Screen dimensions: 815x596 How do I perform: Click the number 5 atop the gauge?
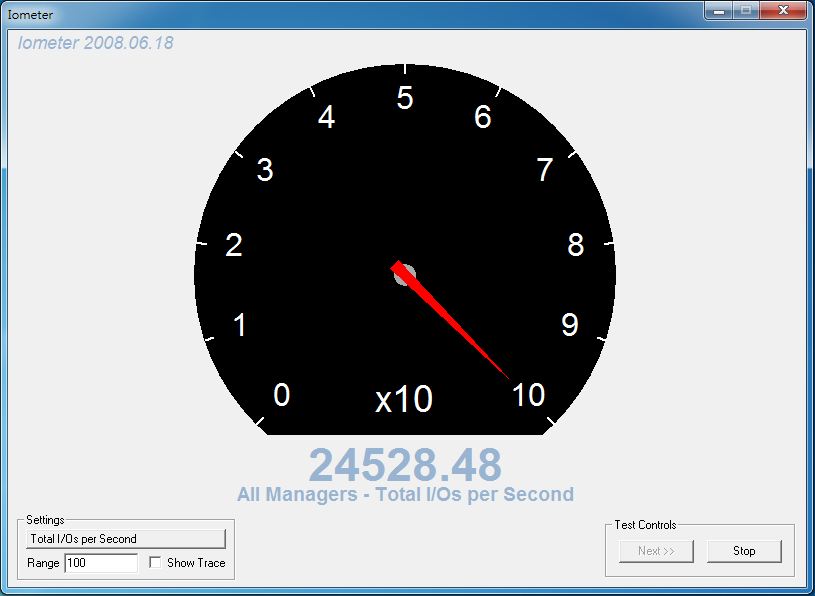point(405,99)
